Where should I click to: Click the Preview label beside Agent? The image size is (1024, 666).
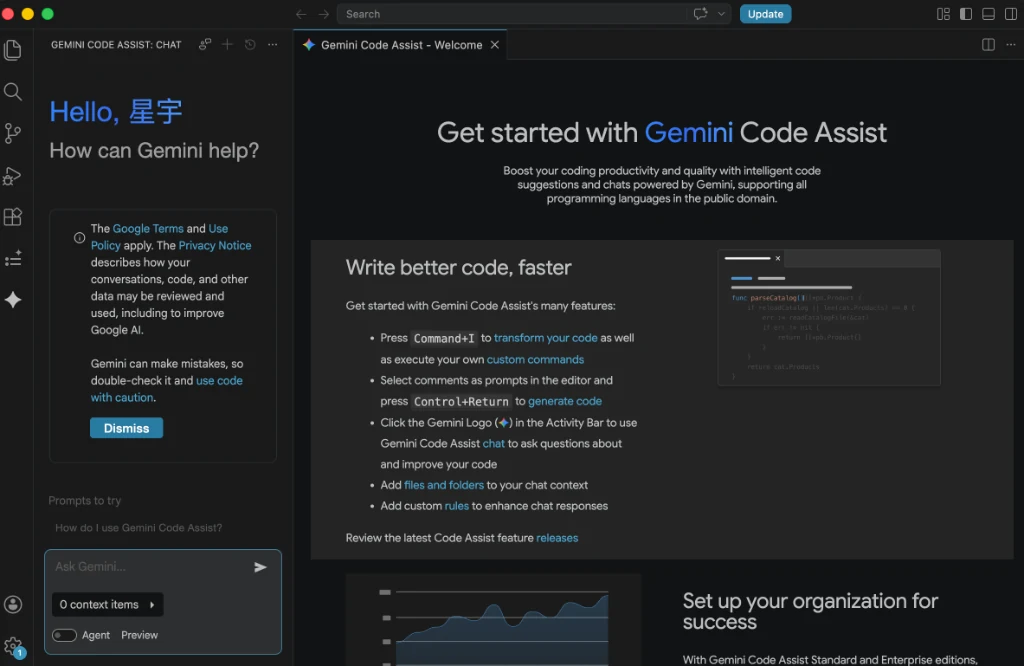139,635
